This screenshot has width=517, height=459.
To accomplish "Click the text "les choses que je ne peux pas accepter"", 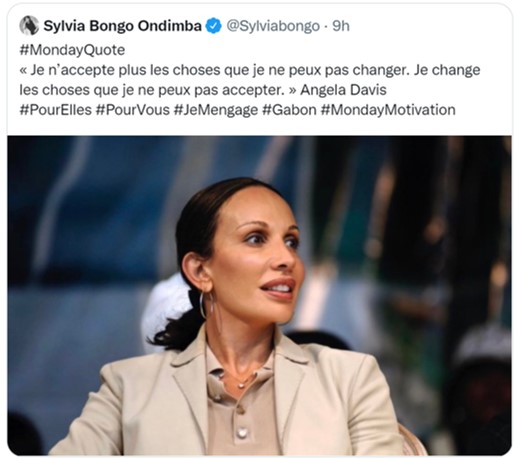I will tap(152, 90).
